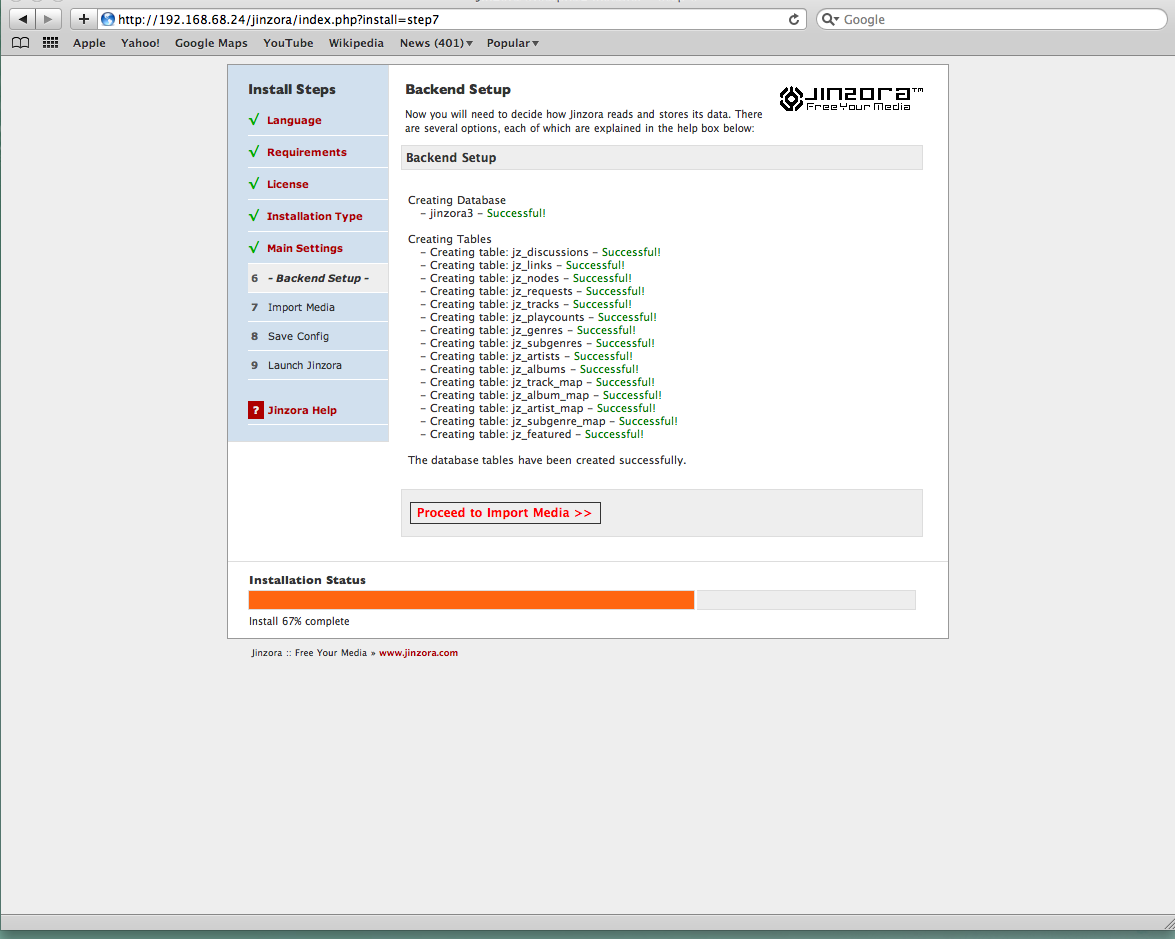
Task: Click 'database tables have been created successfully' message
Action: click(547, 460)
